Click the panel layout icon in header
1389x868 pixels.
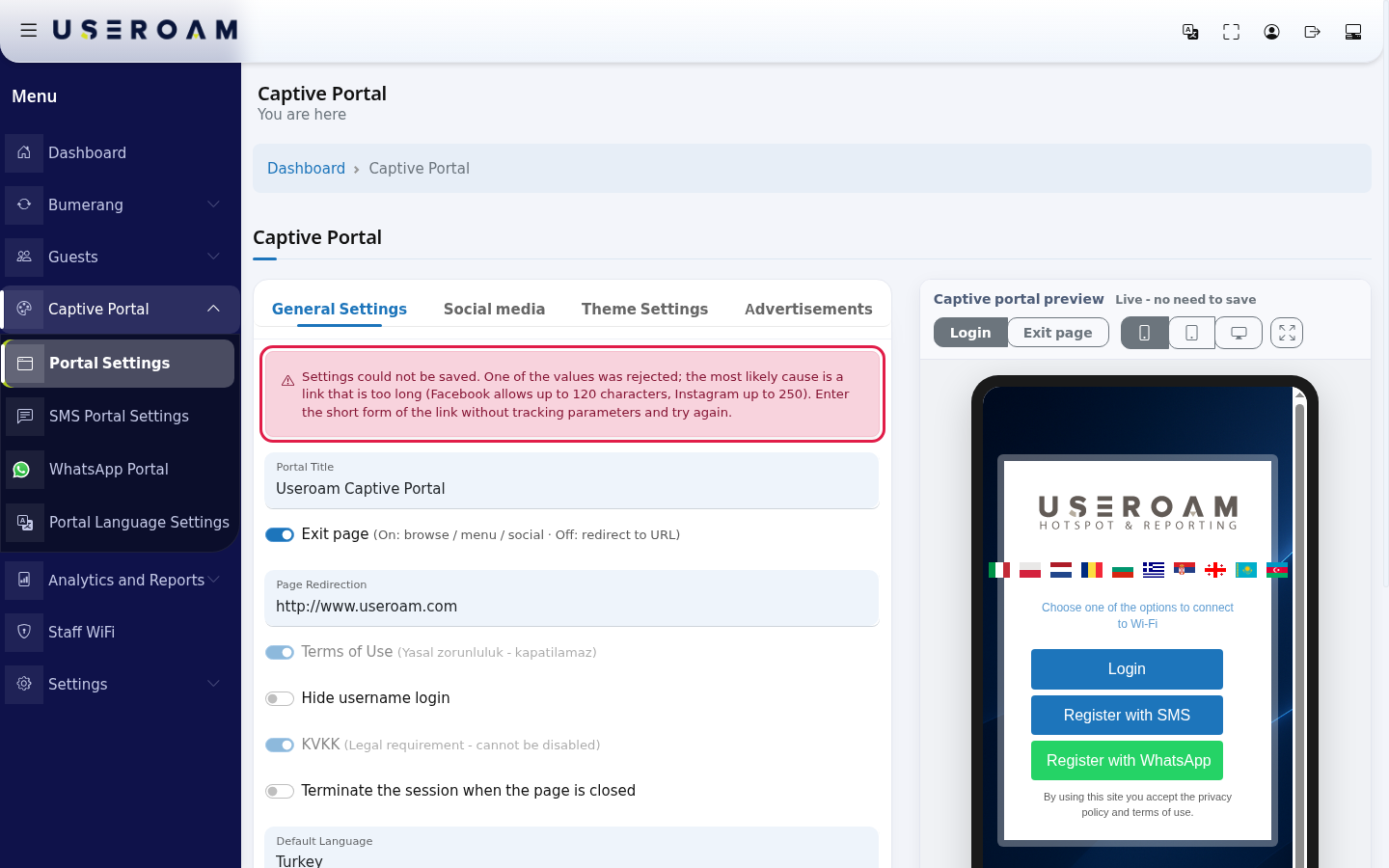point(1353,32)
